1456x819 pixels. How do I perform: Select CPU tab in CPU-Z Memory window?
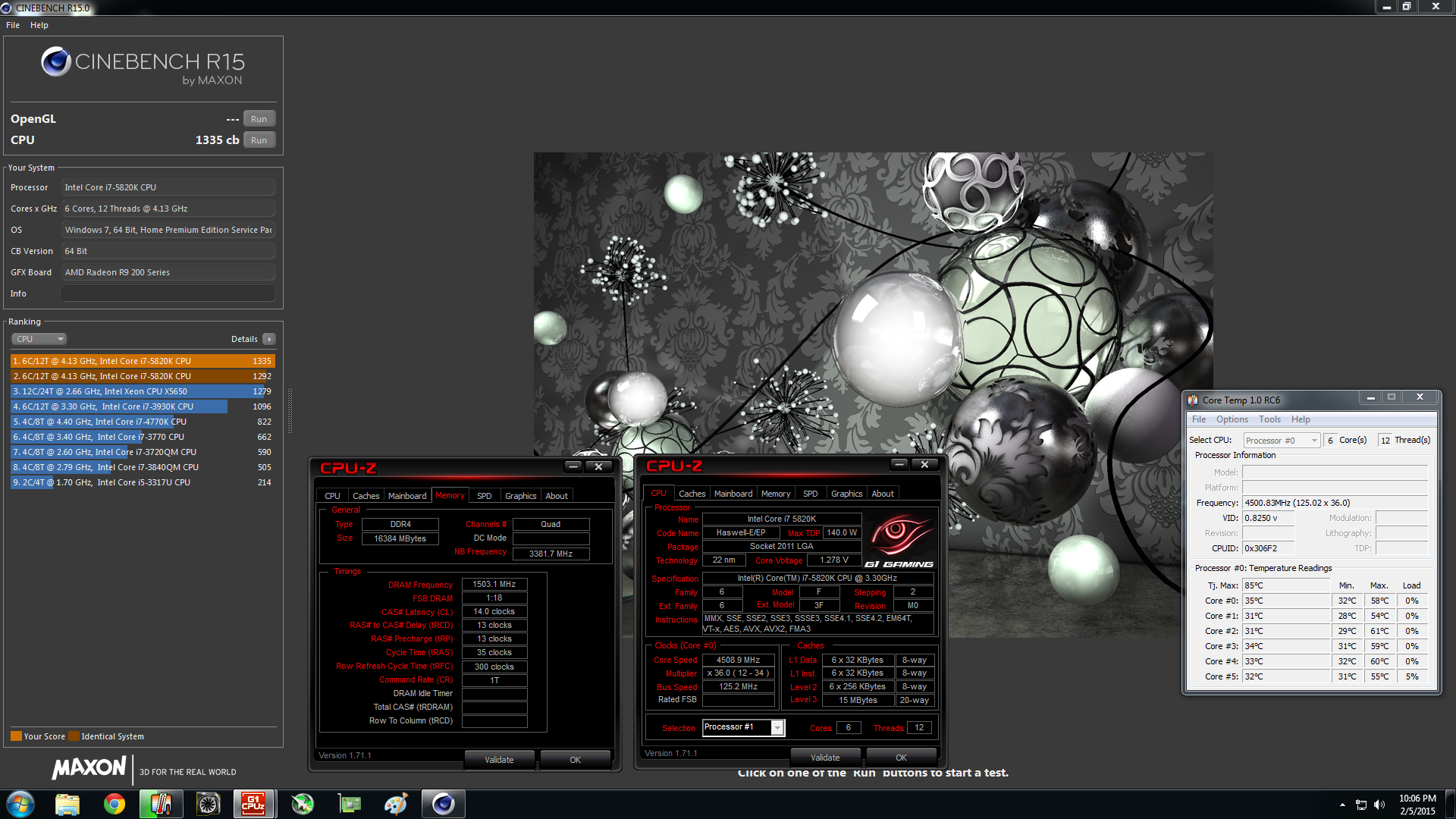[x=332, y=496]
